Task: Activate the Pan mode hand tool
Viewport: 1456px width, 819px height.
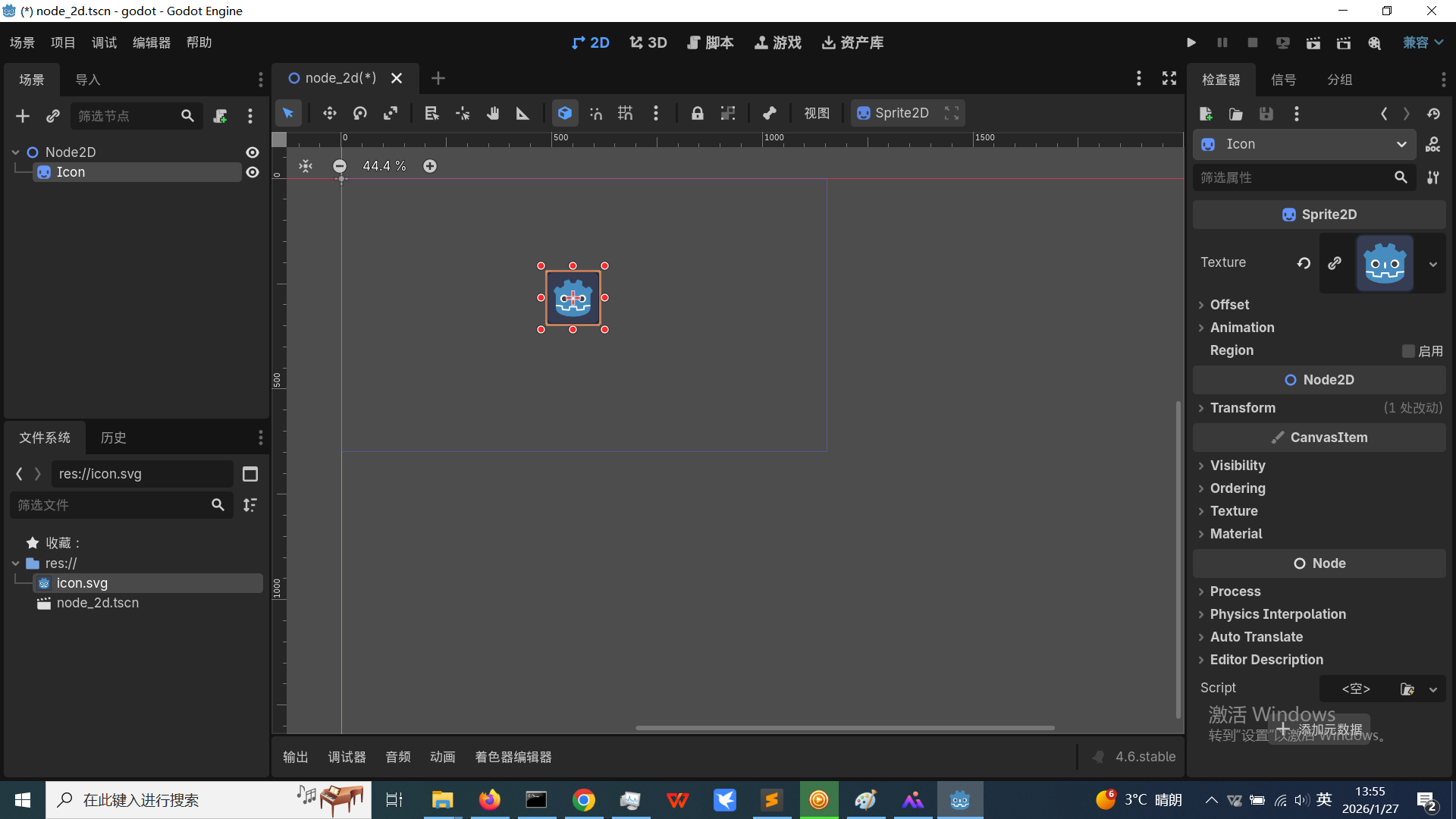Action: [493, 114]
